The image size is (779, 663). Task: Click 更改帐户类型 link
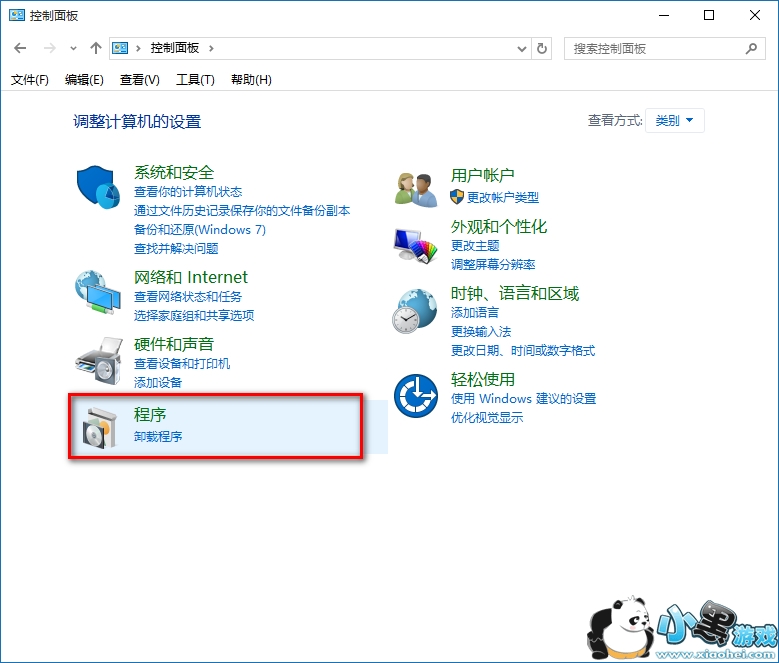point(503,198)
